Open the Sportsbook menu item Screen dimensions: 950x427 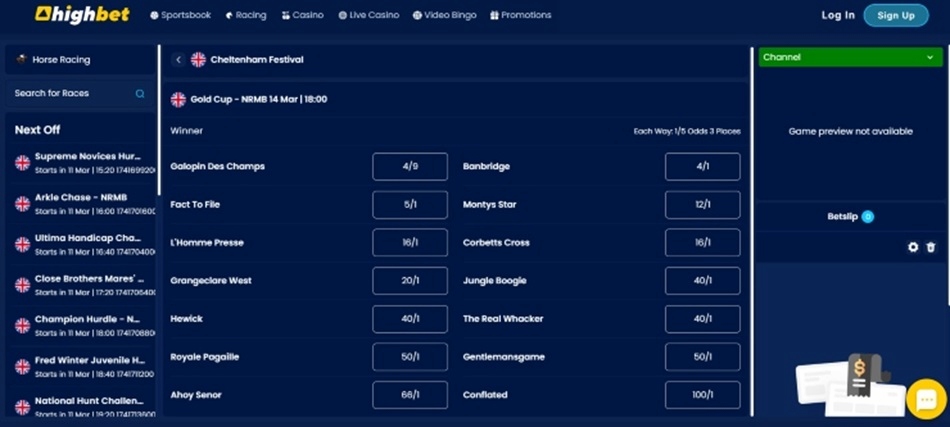[x=181, y=15]
